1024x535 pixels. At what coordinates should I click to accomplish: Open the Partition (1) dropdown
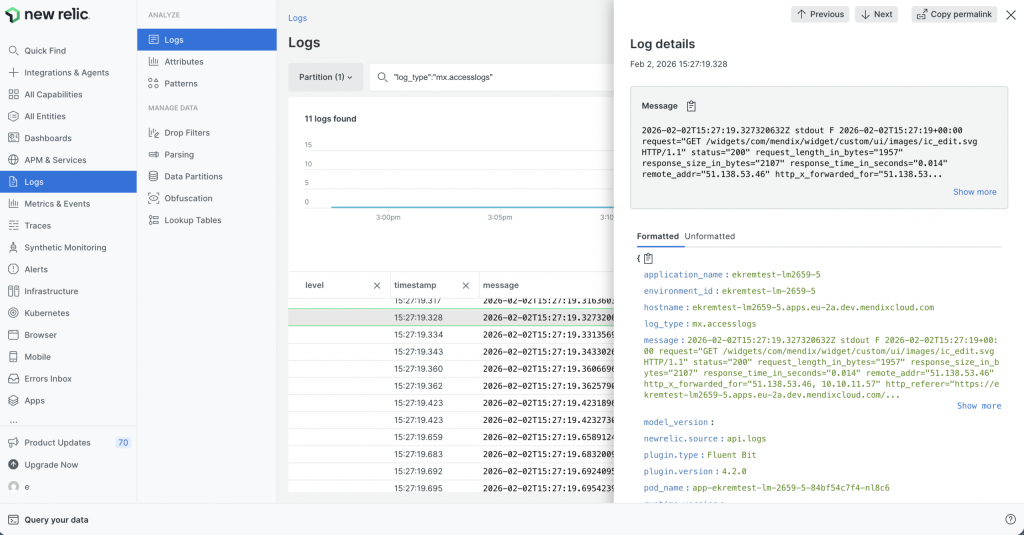(325, 77)
